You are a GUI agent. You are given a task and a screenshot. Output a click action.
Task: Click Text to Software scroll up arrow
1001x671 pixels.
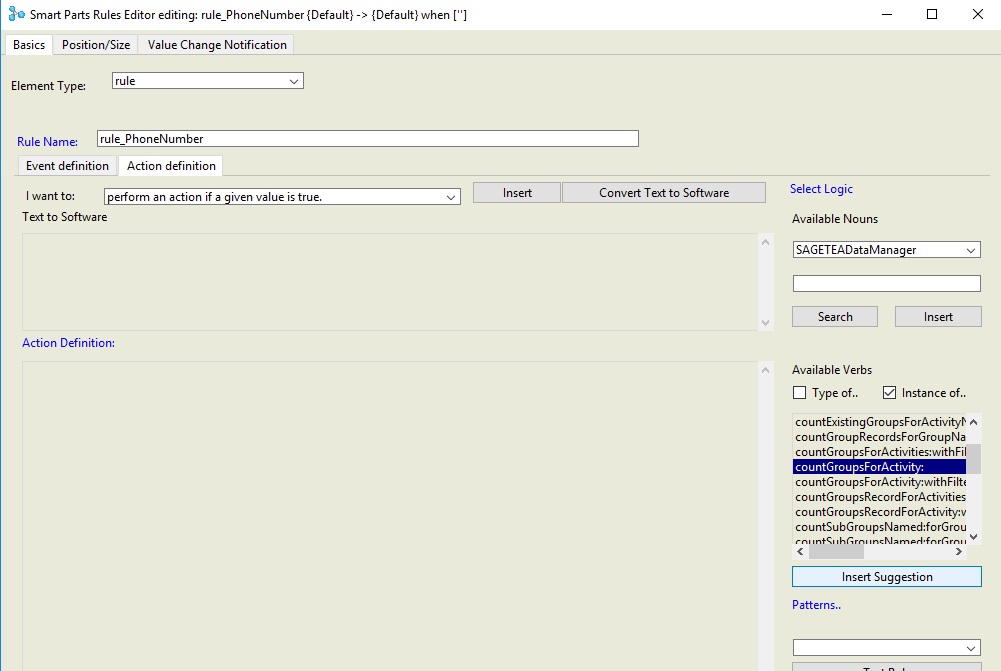(765, 242)
